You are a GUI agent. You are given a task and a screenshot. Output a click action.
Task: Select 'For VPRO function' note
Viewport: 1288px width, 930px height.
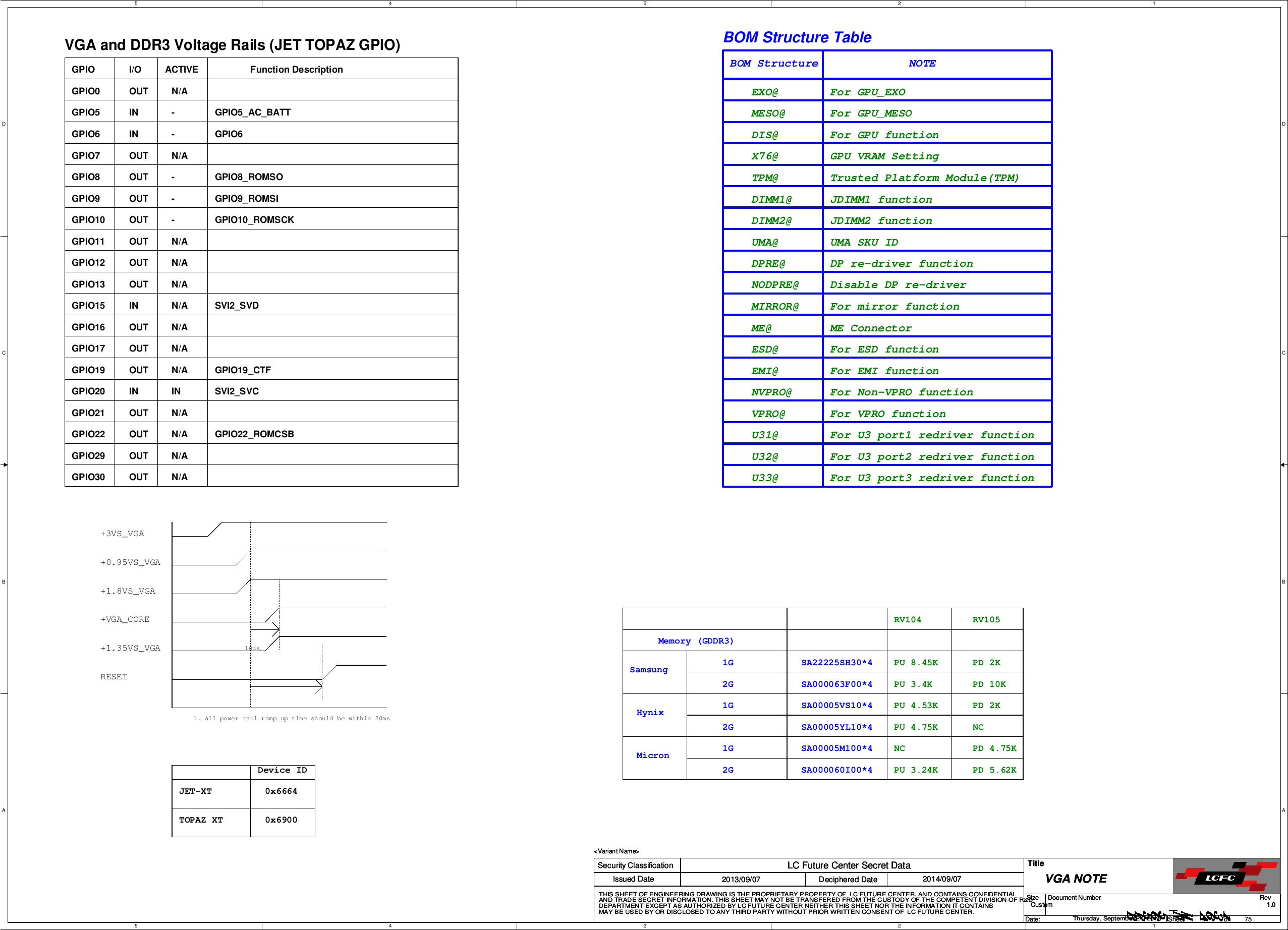[x=887, y=414]
